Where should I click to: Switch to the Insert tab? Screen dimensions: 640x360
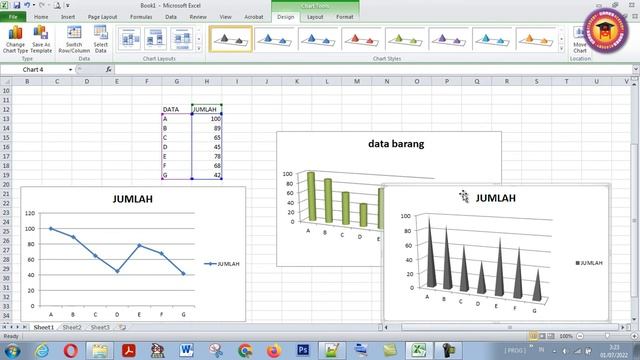point(68,17)
